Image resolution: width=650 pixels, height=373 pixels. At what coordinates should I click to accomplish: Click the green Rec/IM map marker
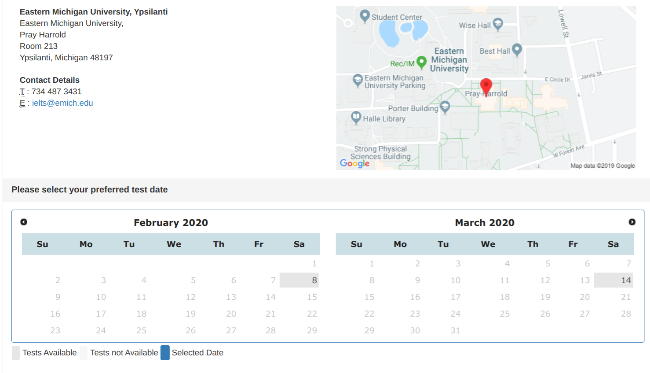pyautogui.click(x=422, y=62)
